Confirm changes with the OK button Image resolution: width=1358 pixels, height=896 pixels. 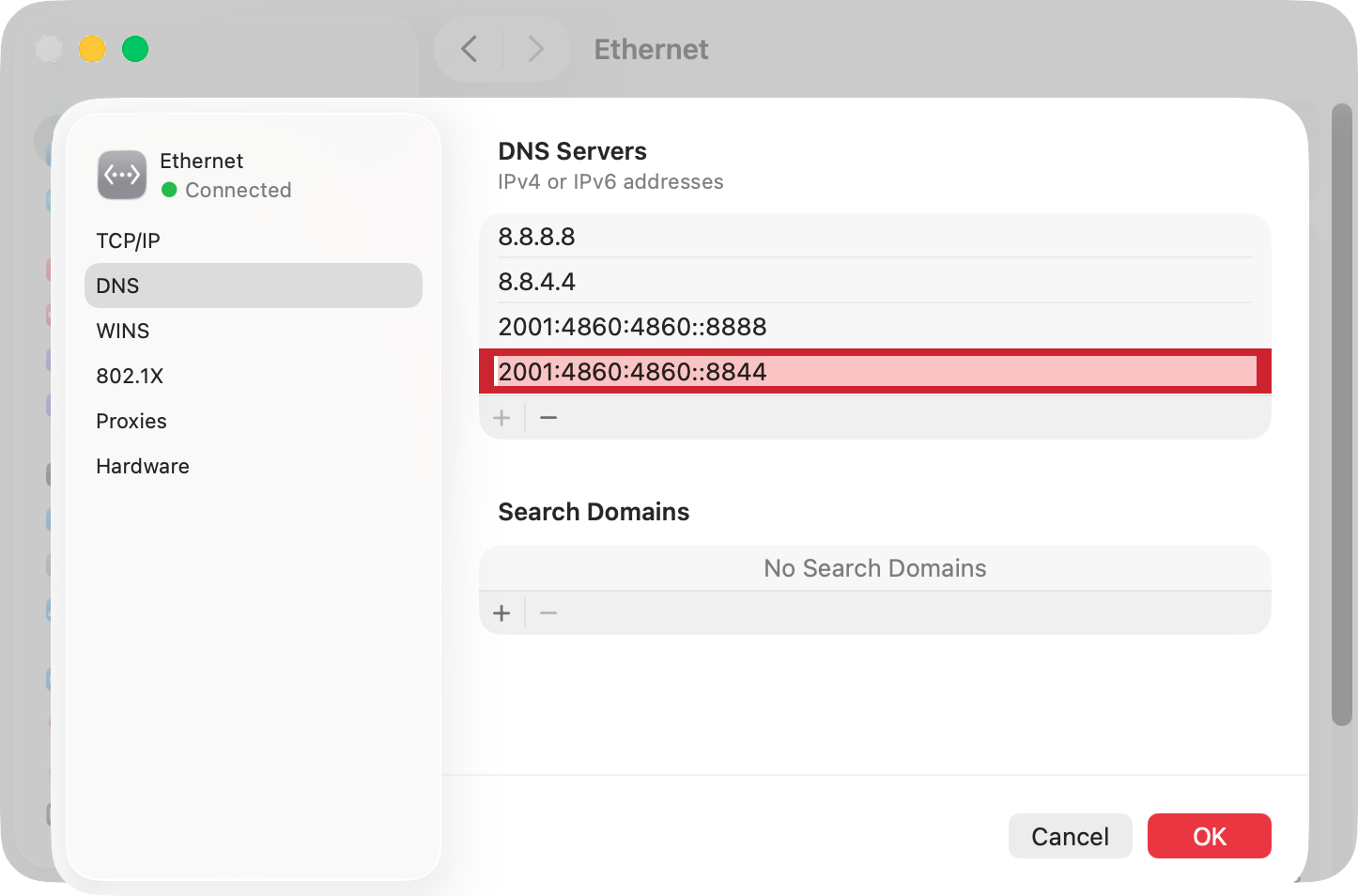(x=1209, y=836)
